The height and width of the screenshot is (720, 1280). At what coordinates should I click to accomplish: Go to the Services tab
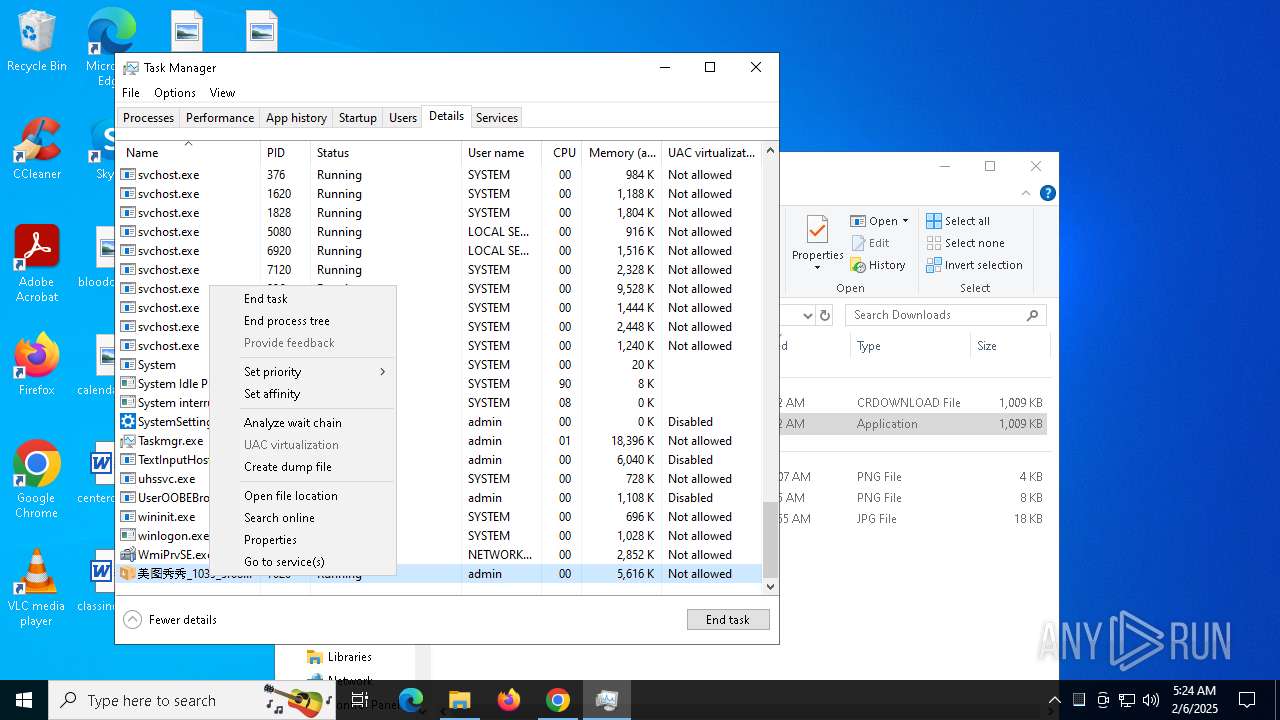click(497, 118)
